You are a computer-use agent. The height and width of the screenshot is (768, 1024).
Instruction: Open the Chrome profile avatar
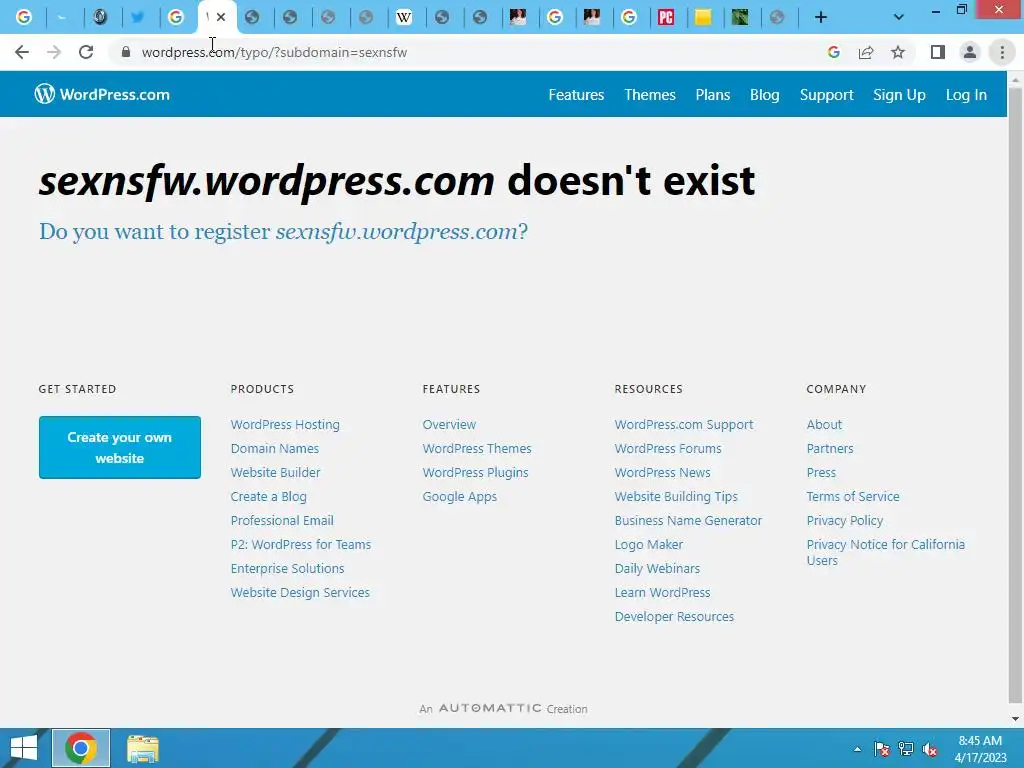point(970,52)
